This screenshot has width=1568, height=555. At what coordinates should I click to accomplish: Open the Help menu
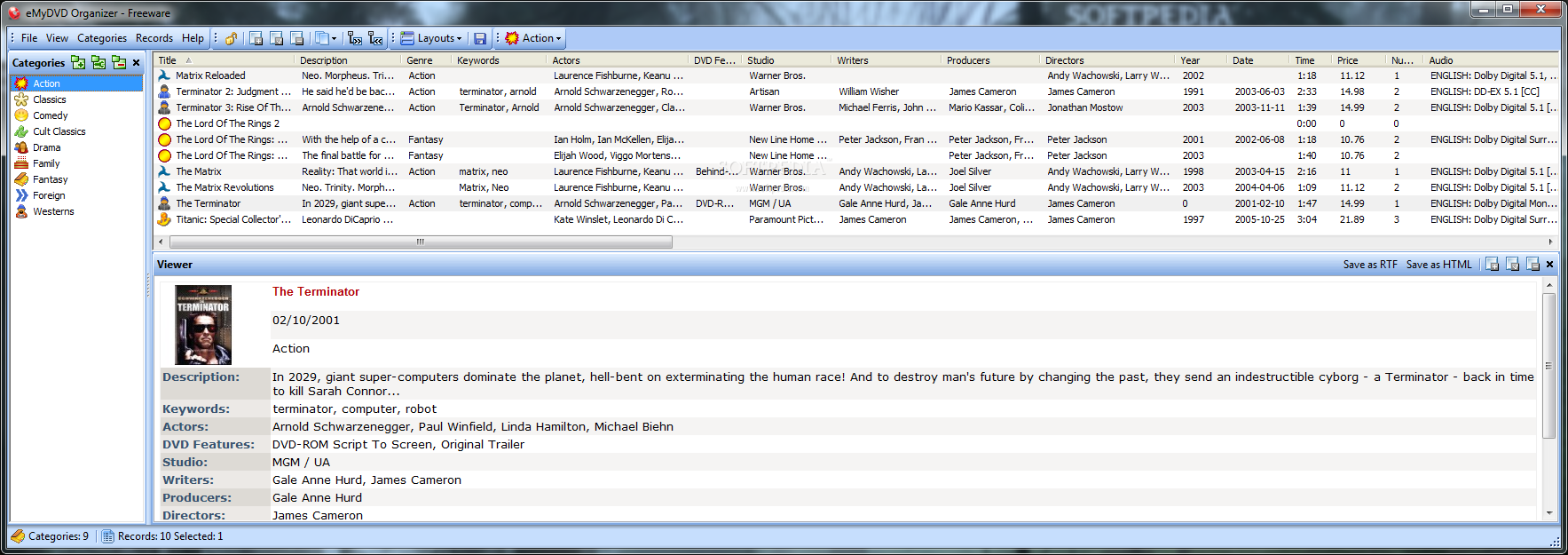tap(193, 38)
